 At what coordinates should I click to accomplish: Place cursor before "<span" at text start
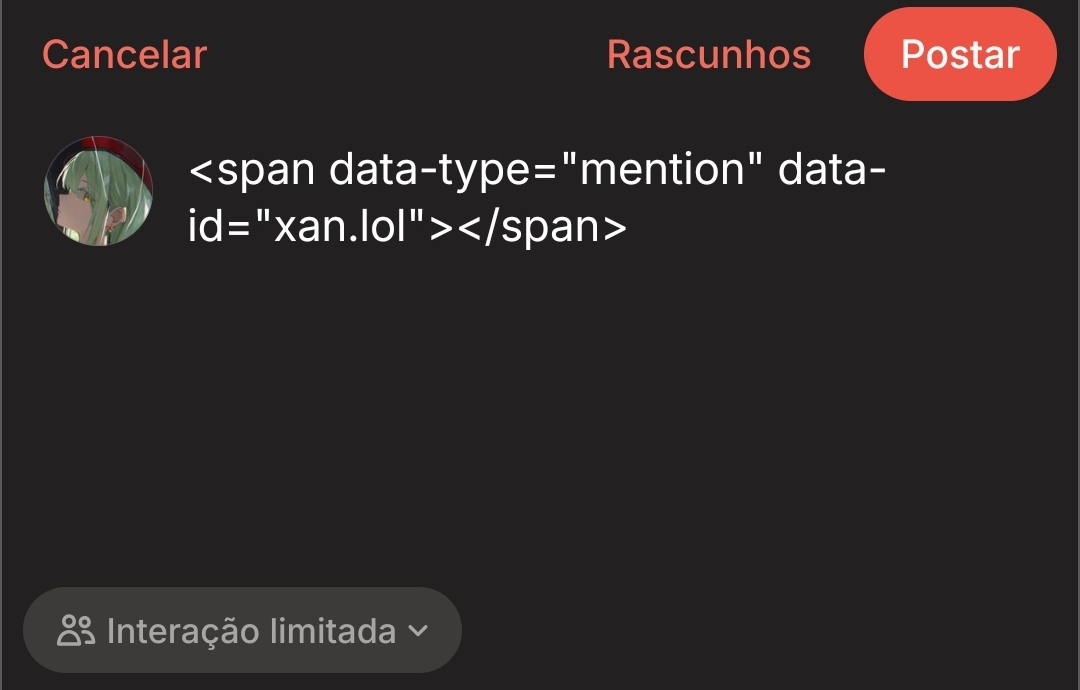pos(190,171)
